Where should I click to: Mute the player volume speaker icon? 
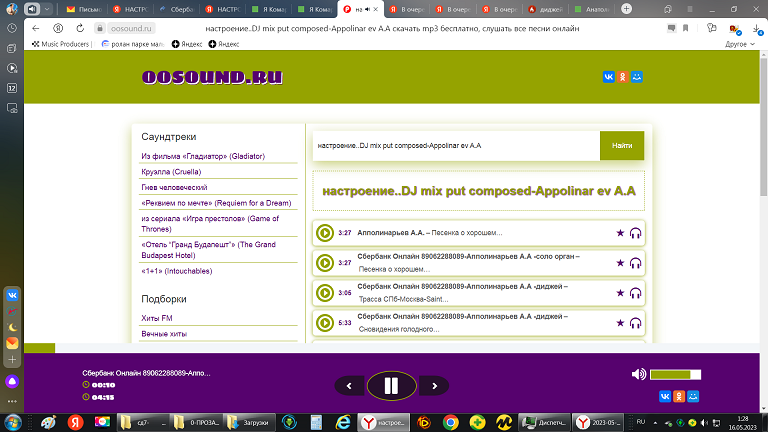(639, 374)
